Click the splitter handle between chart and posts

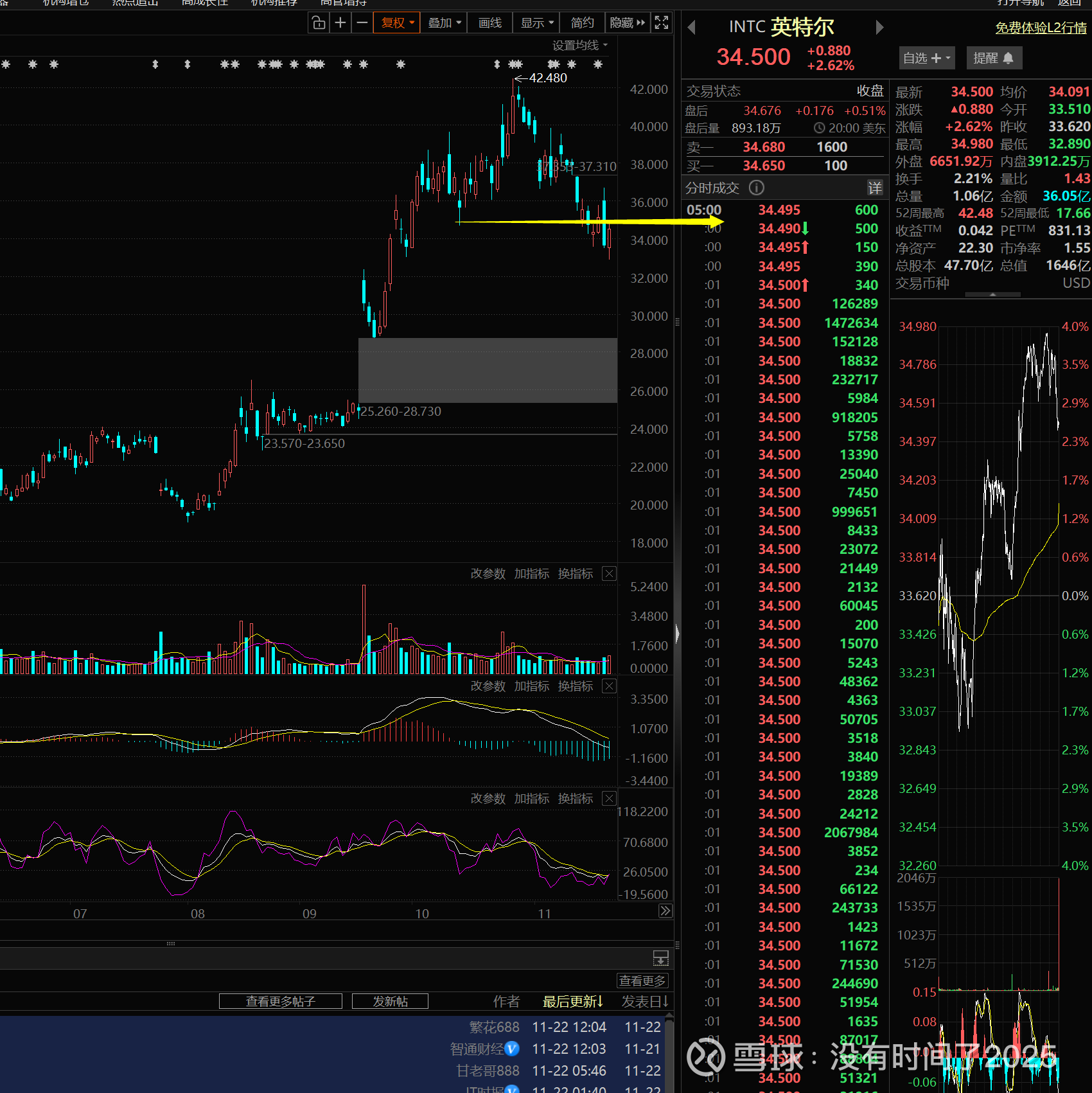(170, 943)
